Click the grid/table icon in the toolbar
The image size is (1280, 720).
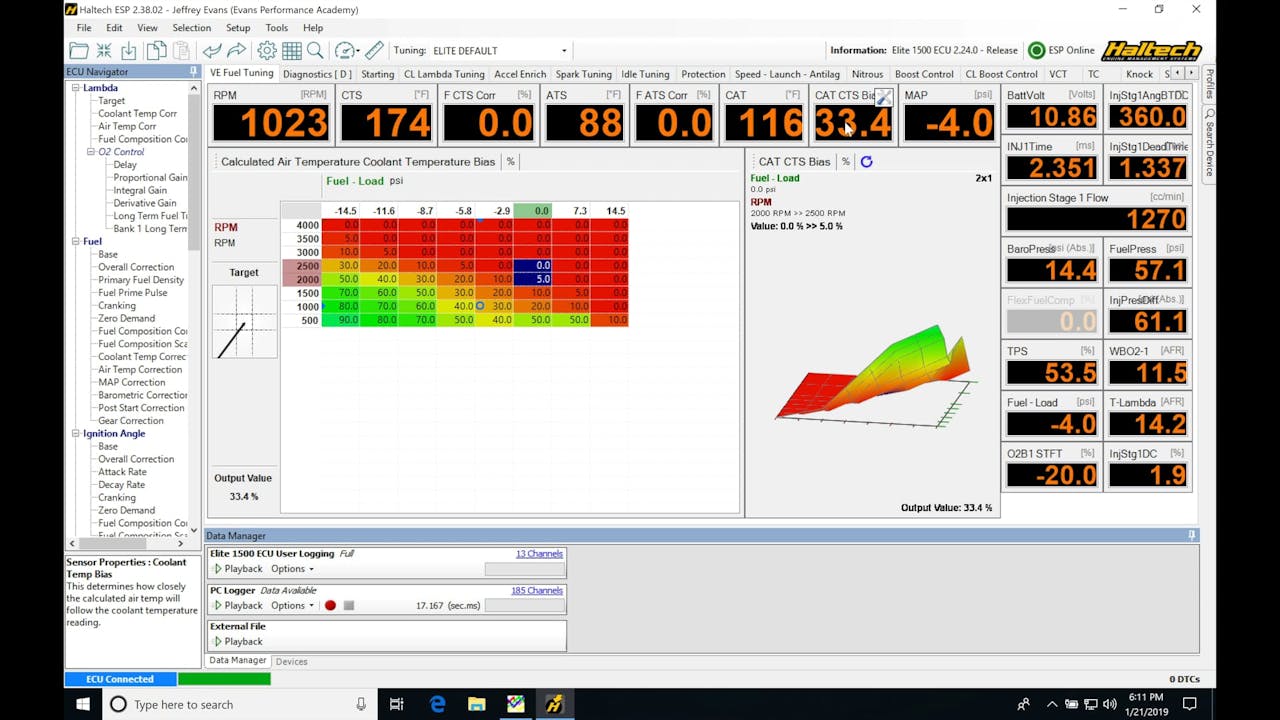(x=290, y=49)
